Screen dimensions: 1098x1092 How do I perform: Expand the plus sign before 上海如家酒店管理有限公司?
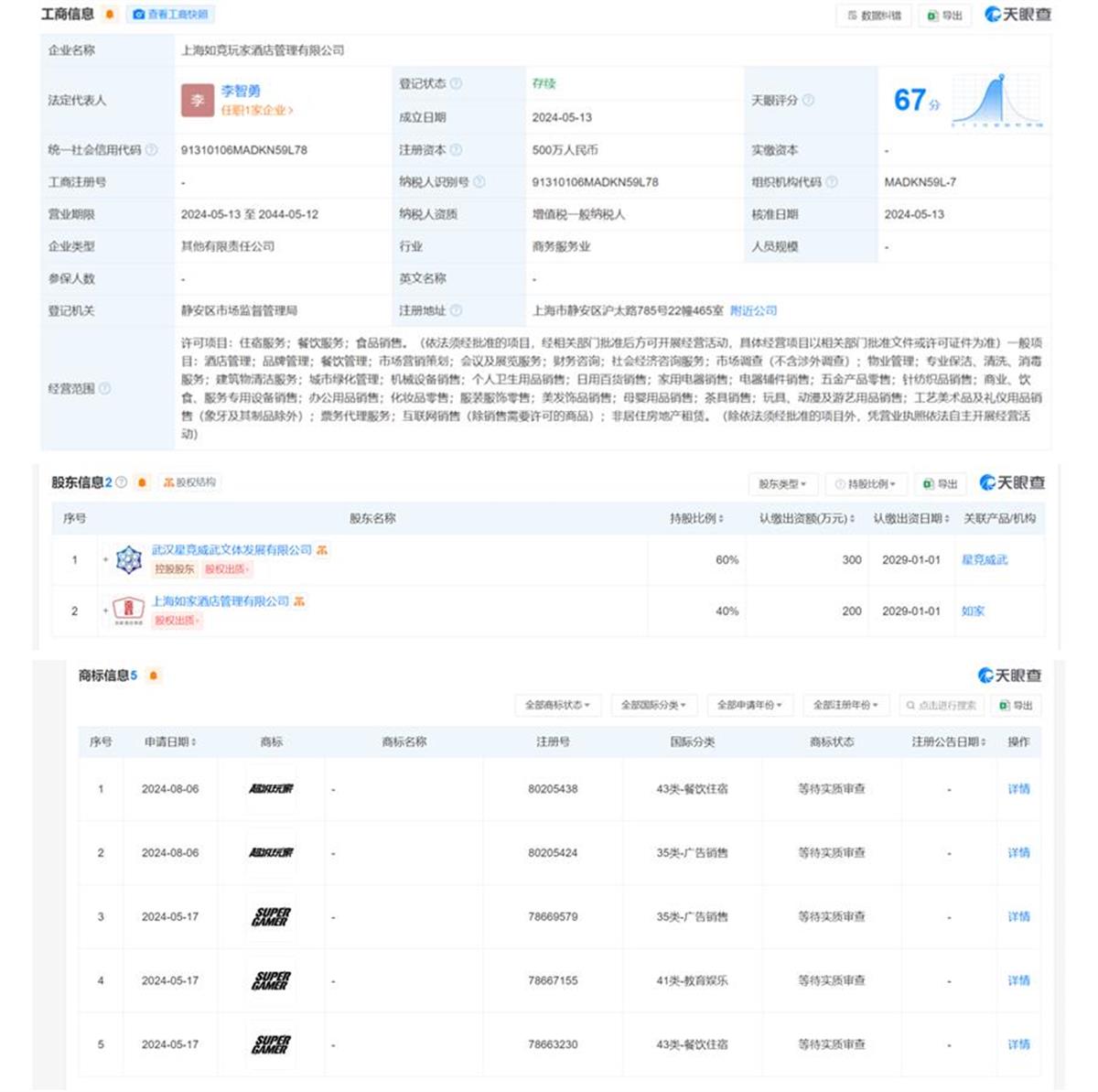[106, 611]
